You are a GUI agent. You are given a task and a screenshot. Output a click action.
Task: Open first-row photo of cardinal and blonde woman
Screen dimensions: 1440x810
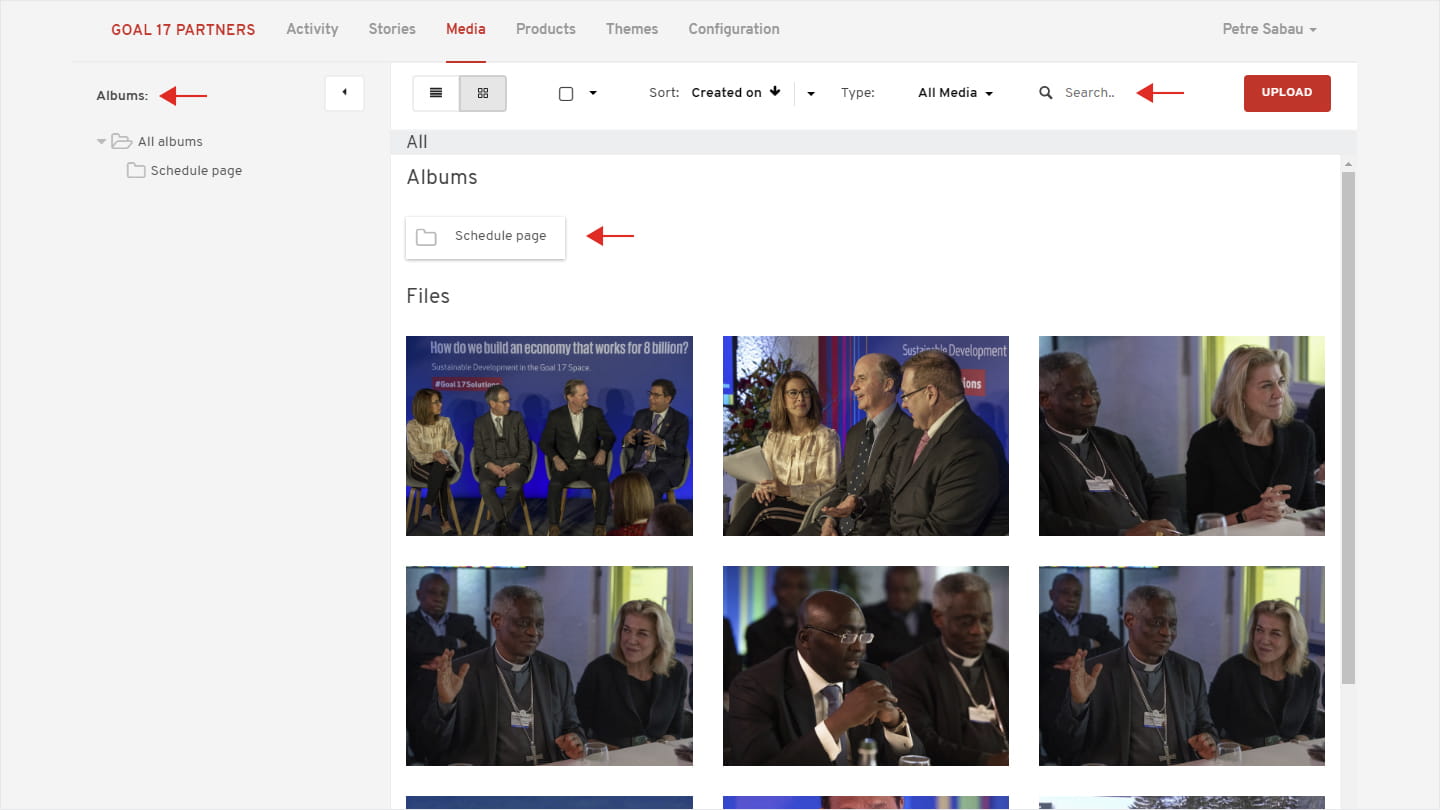[x=1182, y=436]
